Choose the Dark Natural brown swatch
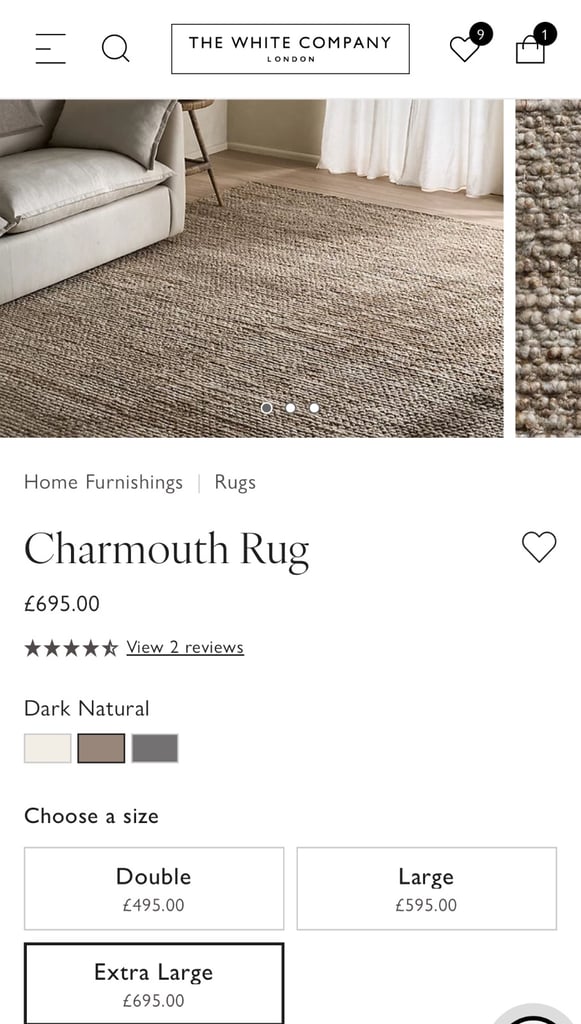The width and height of the screenshot is (581, 1024). click(x=101, y=748)
